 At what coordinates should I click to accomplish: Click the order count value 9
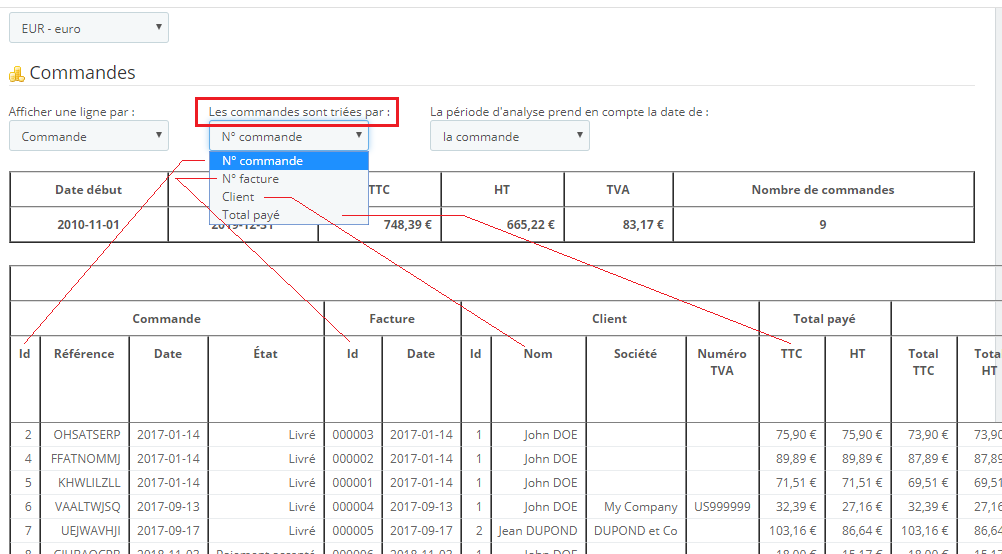[x=823, y=224]
